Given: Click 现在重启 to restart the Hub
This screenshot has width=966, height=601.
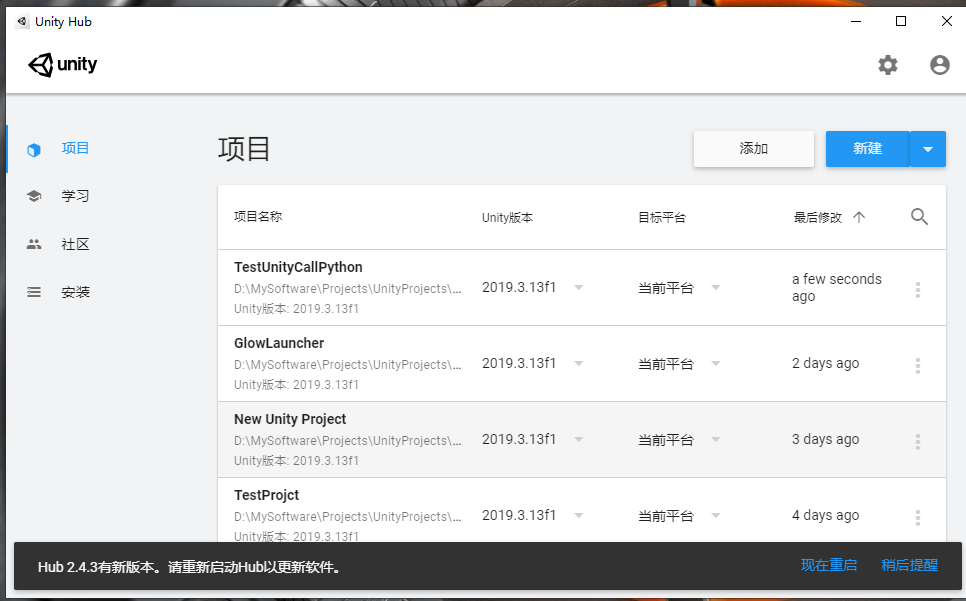Looking at the screenshot, I should [829, 565].
